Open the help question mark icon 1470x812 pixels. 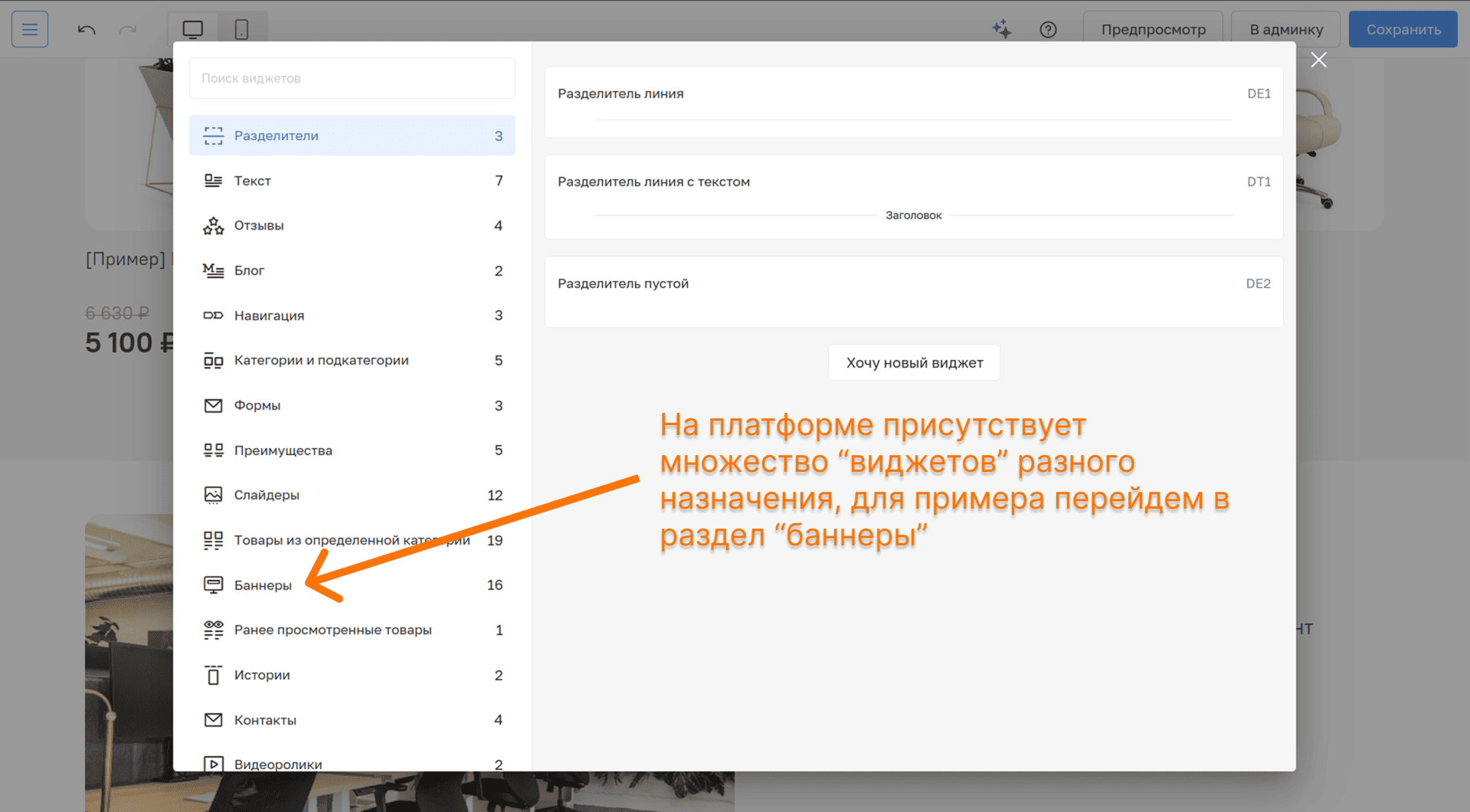[1048, 29]
